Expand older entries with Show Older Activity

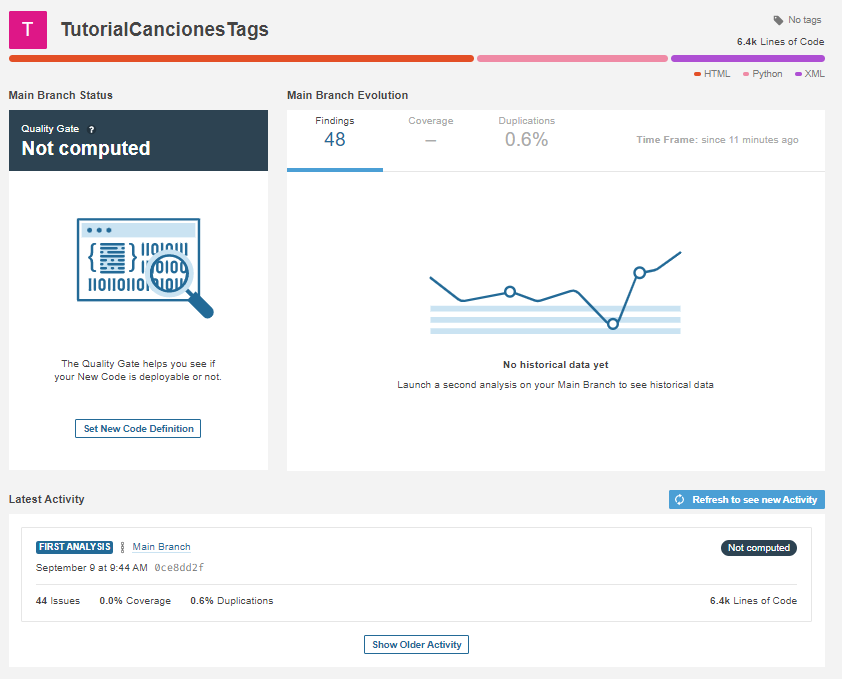click(416, 644)
